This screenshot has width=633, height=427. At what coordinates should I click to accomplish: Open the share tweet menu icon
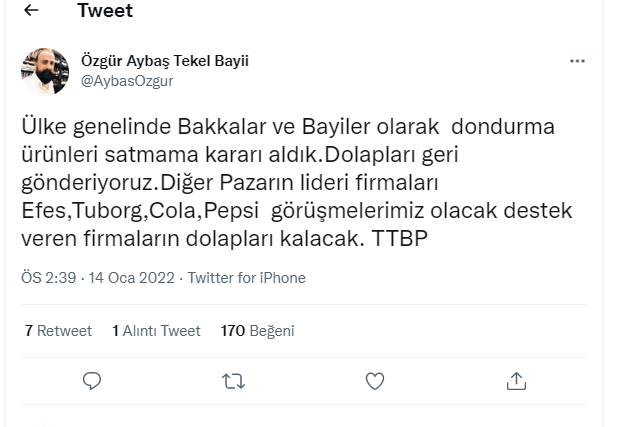click(517, 380)
